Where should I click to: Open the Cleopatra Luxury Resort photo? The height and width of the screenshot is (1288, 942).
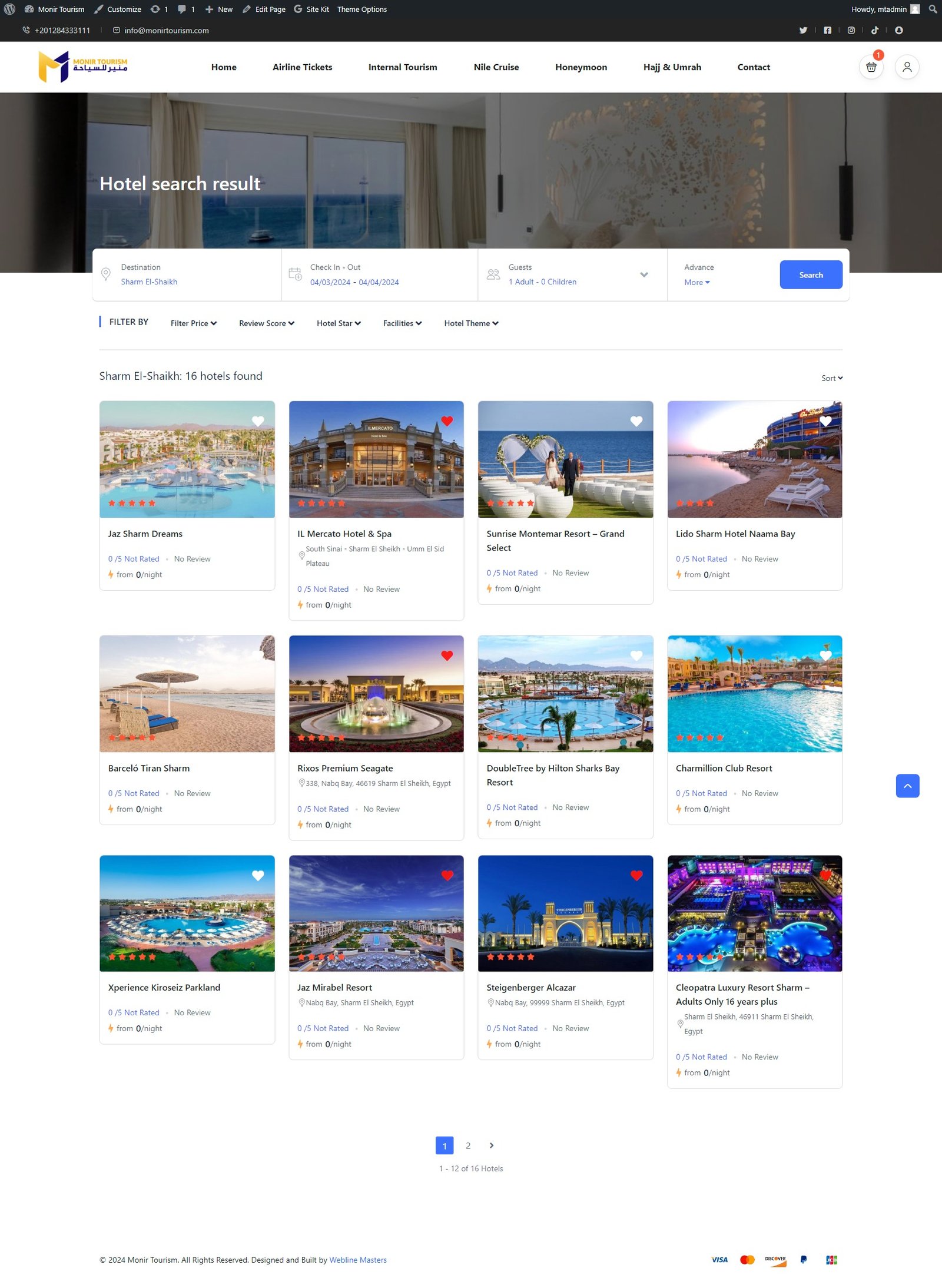point(755,913)
